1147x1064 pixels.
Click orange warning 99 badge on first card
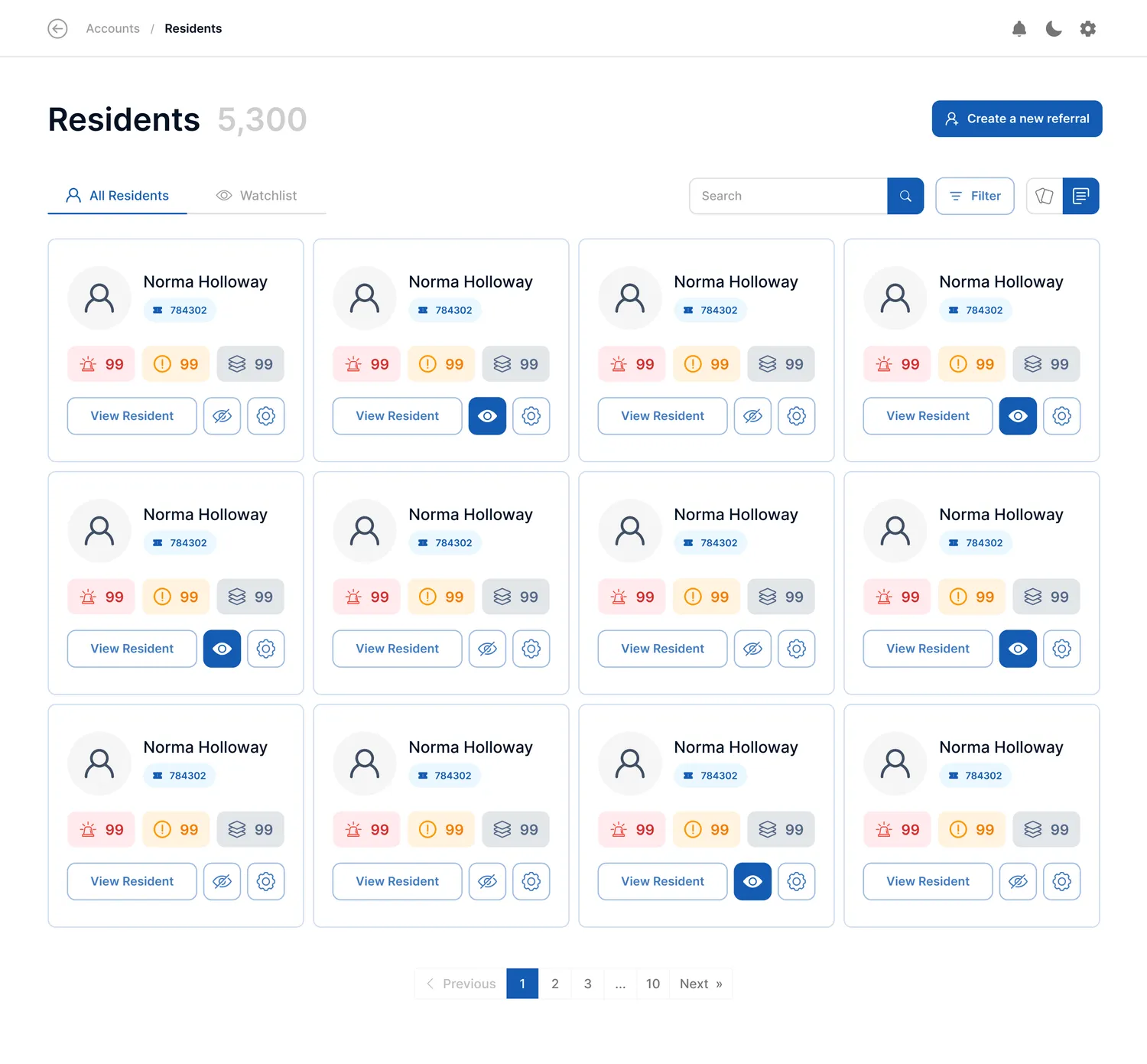click(x=176, y=364)
